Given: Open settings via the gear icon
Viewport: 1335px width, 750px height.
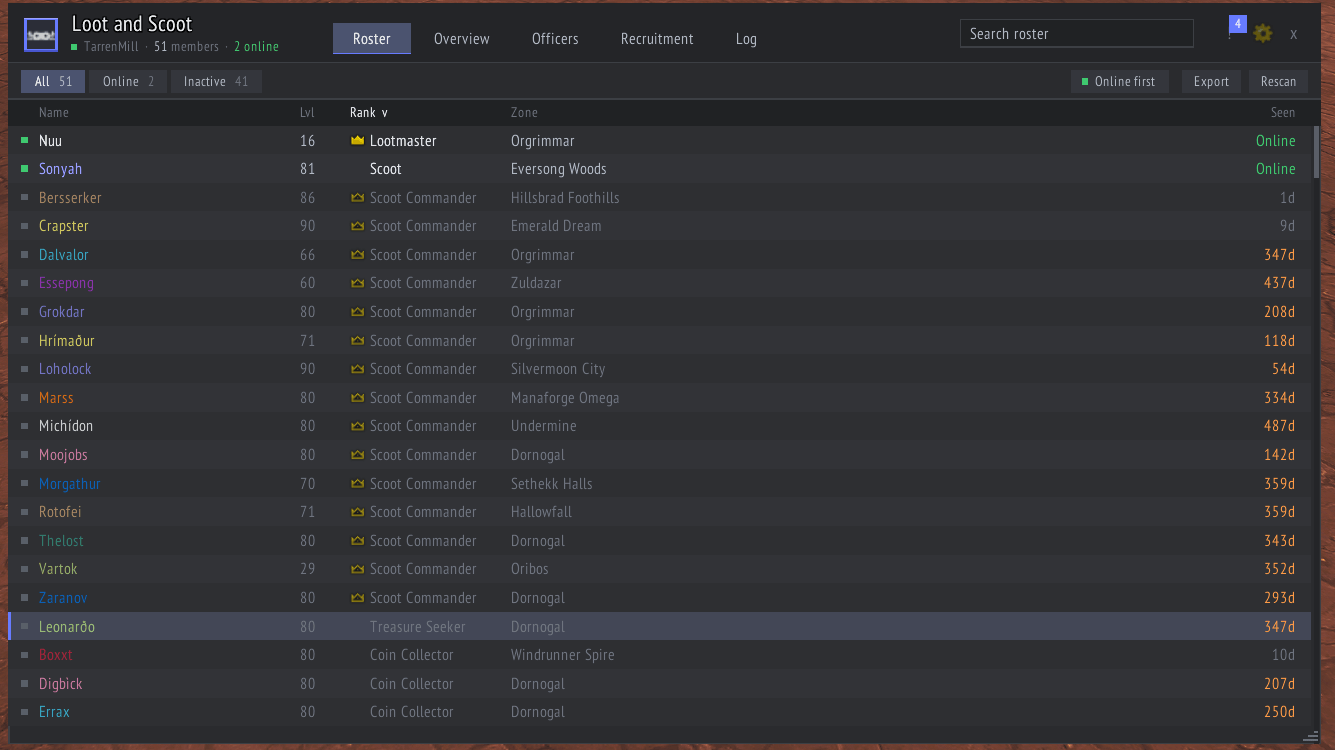Looking at the screenshot, I should coord(1263,33).
